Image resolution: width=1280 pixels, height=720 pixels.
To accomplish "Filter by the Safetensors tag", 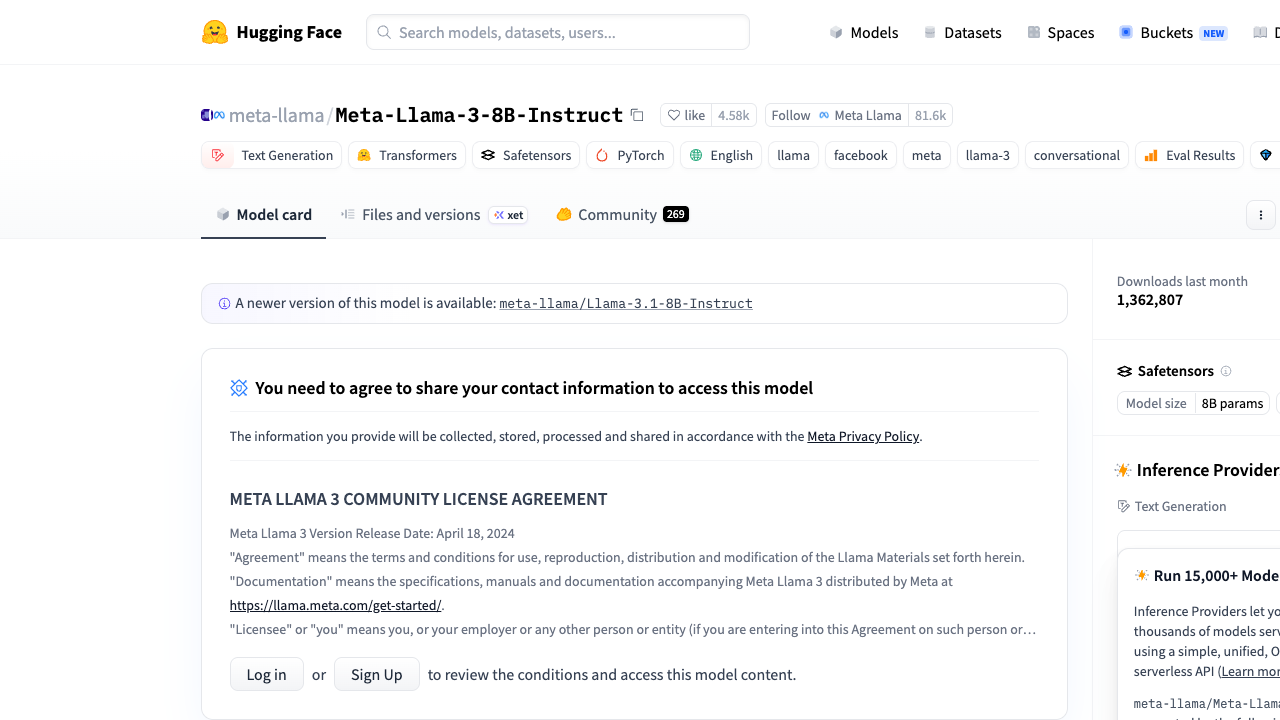I will (526, 155).
